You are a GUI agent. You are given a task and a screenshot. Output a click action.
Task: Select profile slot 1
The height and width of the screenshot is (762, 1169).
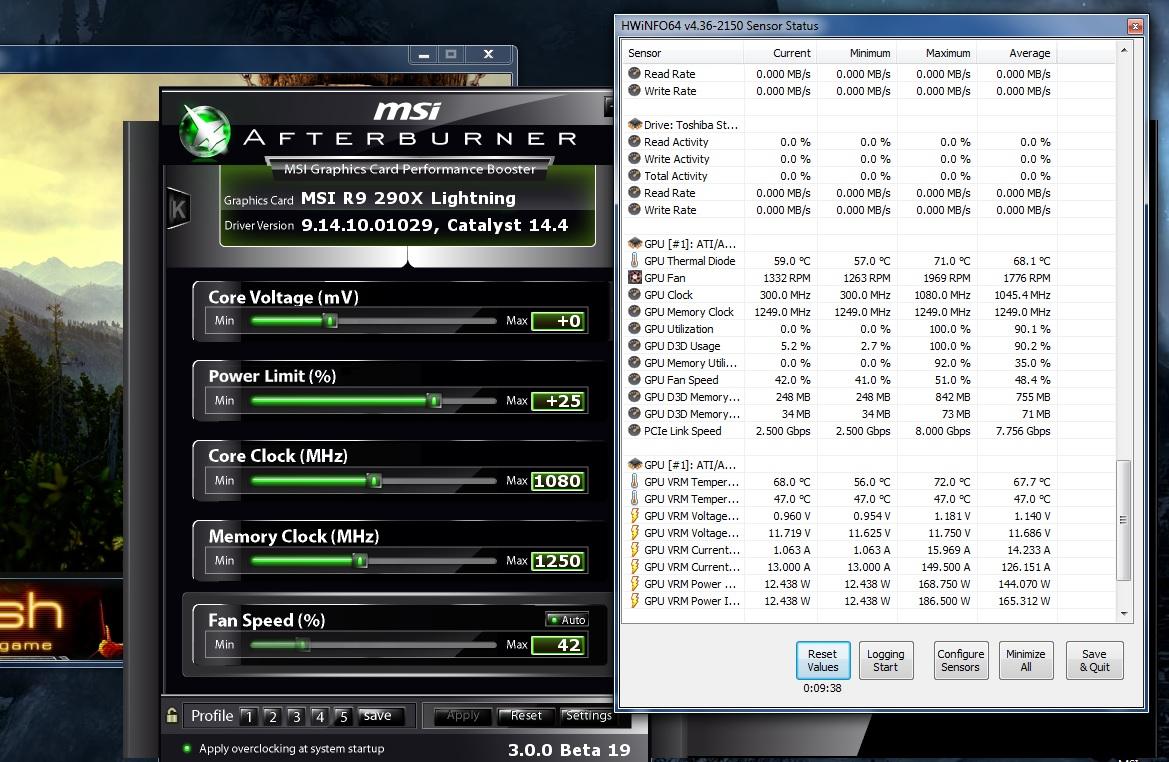pyautogui.click(x=248, y=717)
